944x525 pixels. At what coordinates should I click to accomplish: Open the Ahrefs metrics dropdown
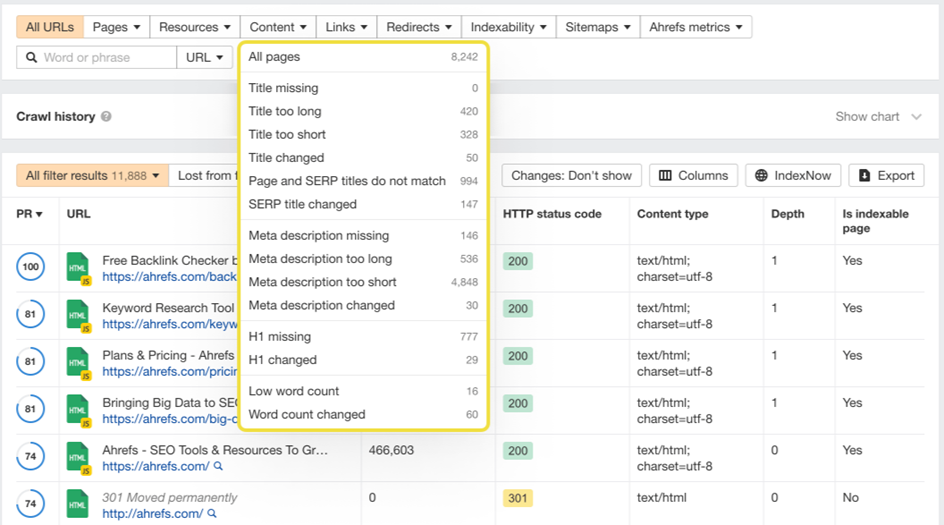pos(696,27)
